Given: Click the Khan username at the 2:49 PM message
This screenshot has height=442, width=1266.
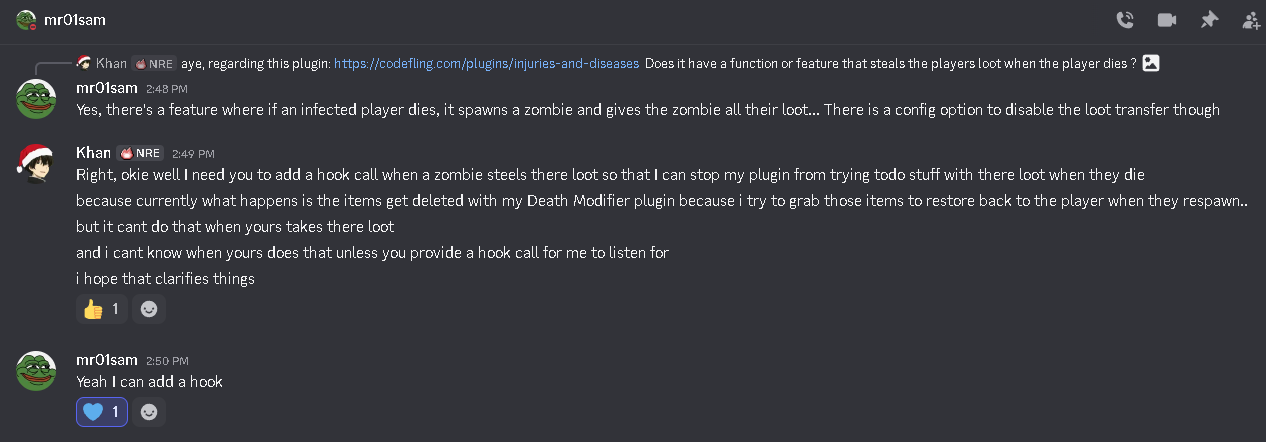Looking at the screenshot, I should click(93, 153).
